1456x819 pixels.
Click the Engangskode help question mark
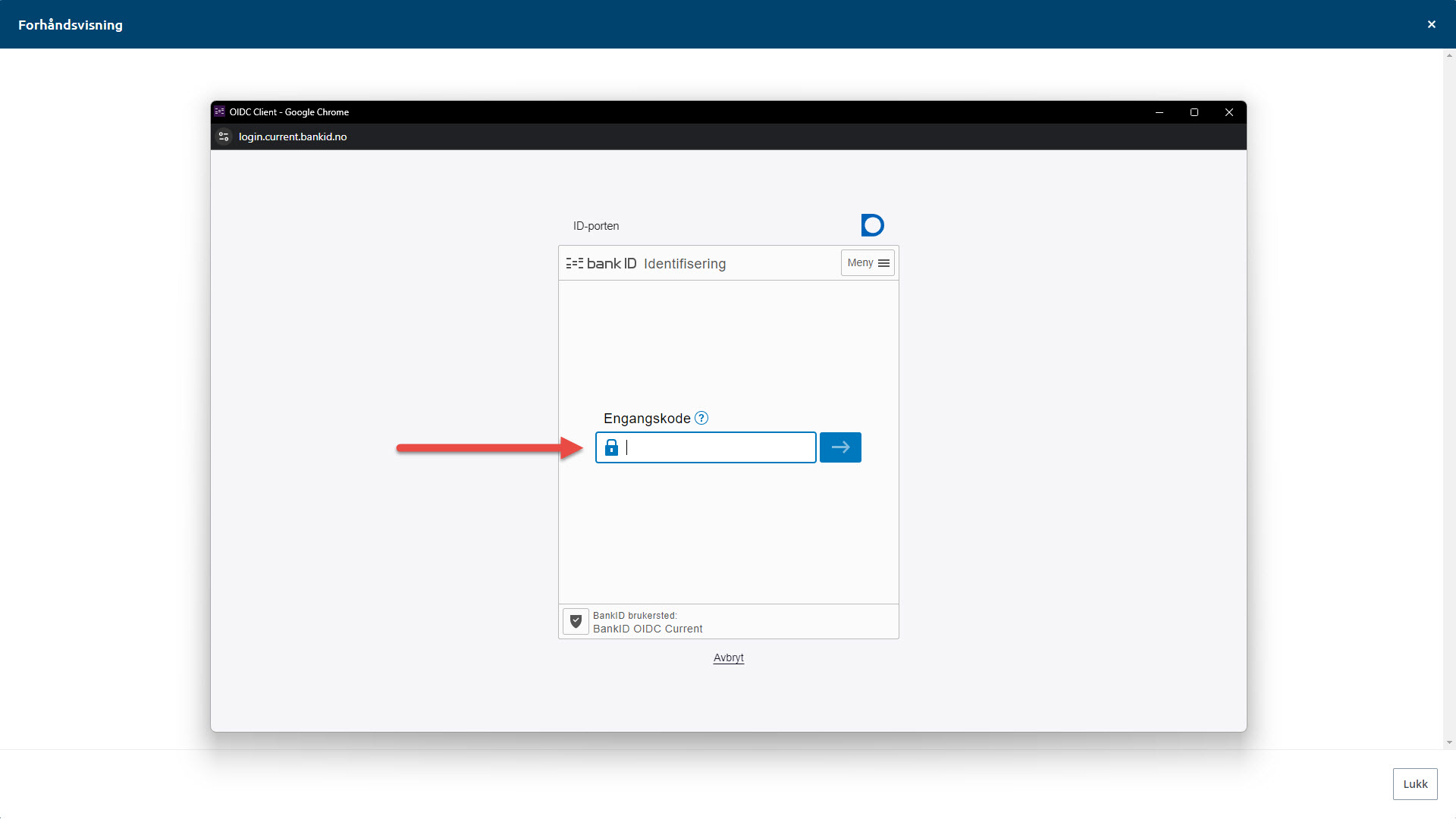tap(701, 418)
